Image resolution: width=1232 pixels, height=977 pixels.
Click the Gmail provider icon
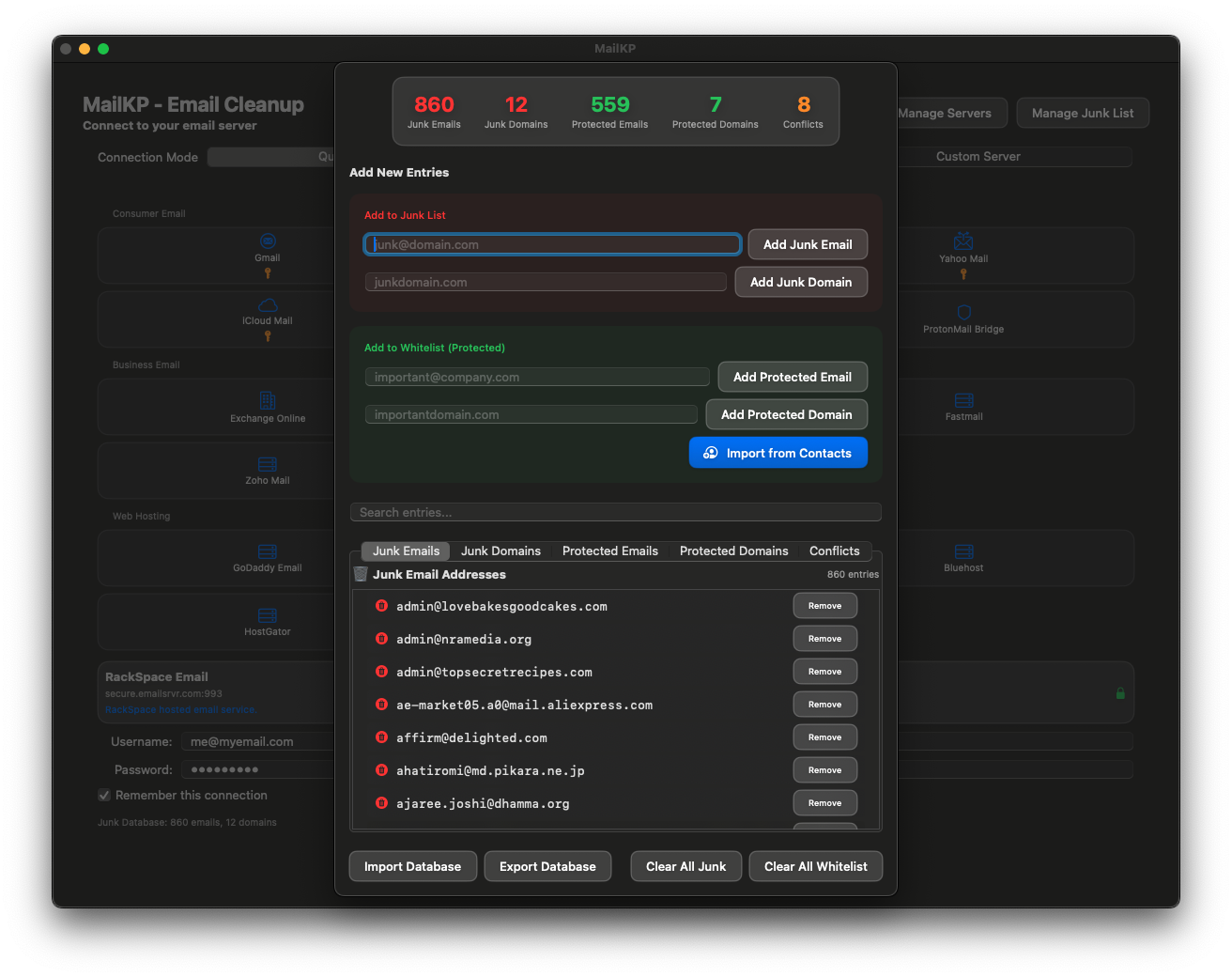[x=268, y=241]
